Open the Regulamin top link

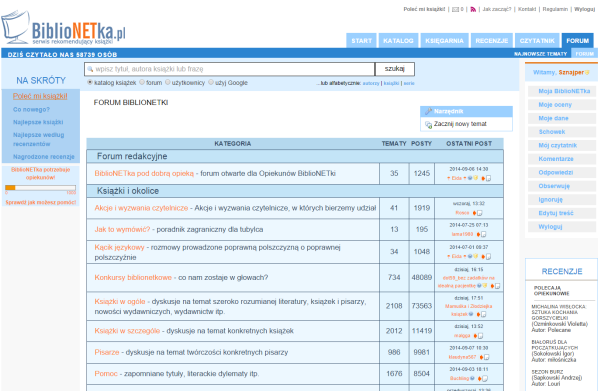(555, 9)
